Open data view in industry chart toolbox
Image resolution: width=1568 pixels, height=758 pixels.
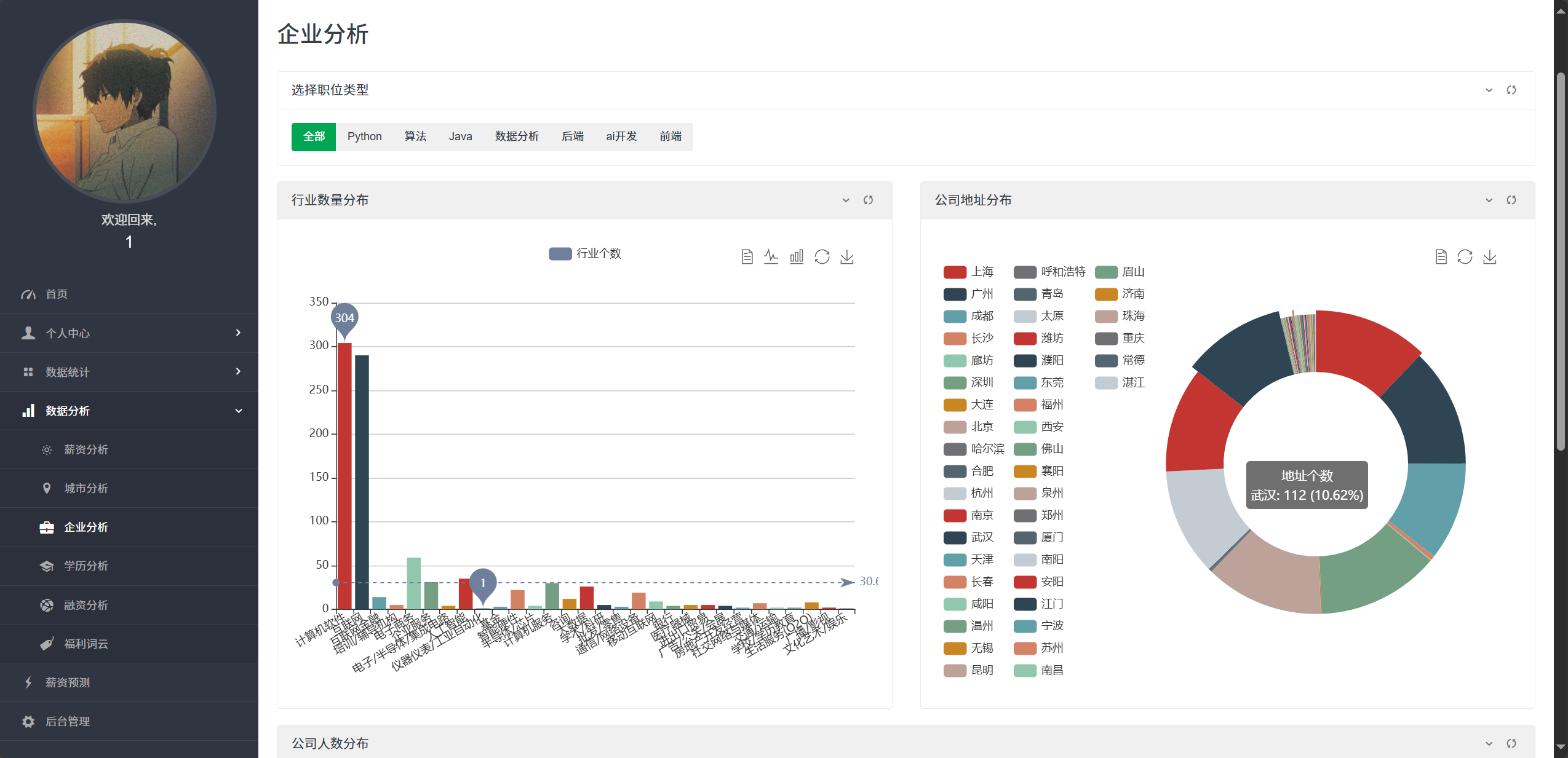(x=747, y=256)
